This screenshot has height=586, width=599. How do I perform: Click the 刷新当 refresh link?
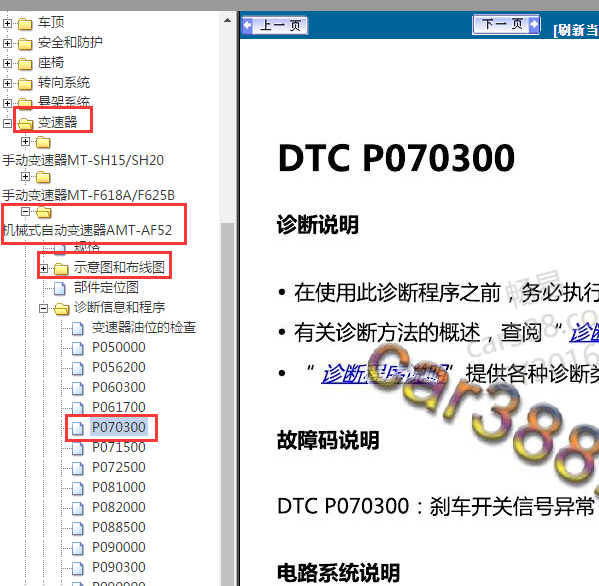tap(575, 30)
